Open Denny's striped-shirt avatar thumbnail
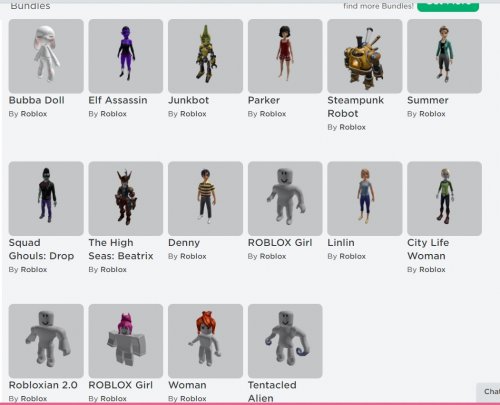500x405 pixels. pyautogui.click(x=205, y=199)
